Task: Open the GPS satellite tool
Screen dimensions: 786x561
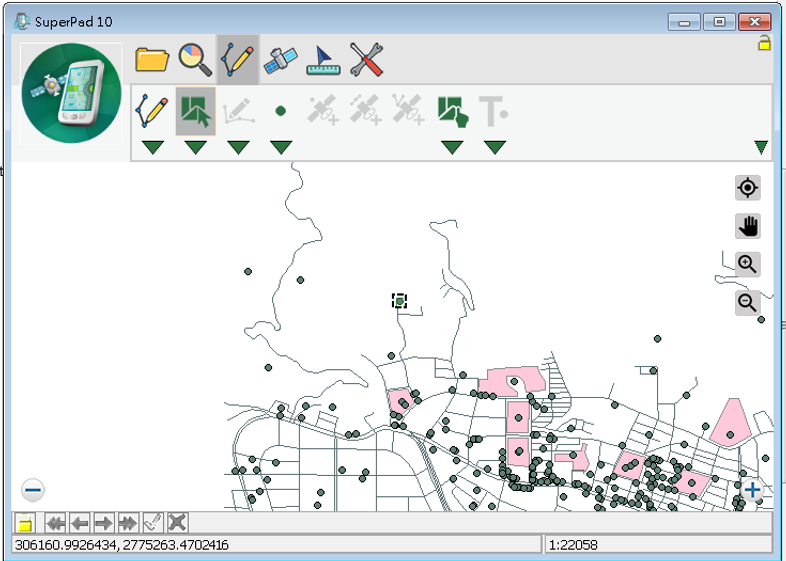Action: (x=281, y=61)
